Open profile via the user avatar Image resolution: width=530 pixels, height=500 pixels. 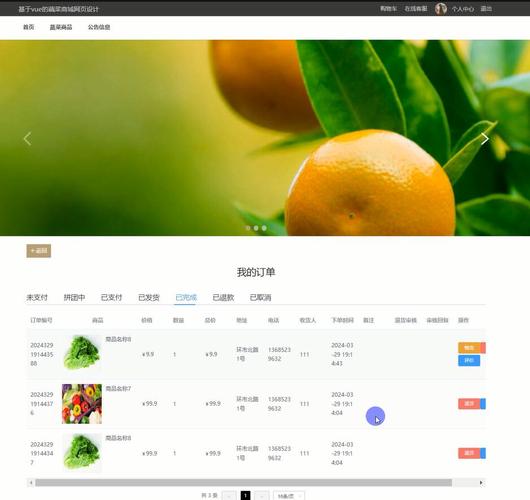[441, 8]
